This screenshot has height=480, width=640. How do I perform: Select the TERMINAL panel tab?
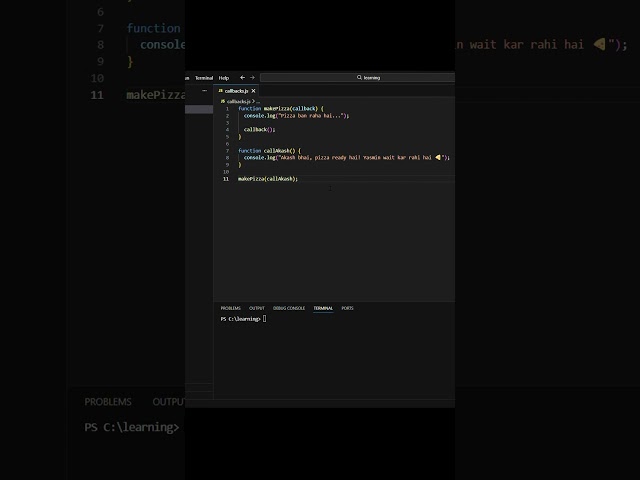(x=323, y=308)
